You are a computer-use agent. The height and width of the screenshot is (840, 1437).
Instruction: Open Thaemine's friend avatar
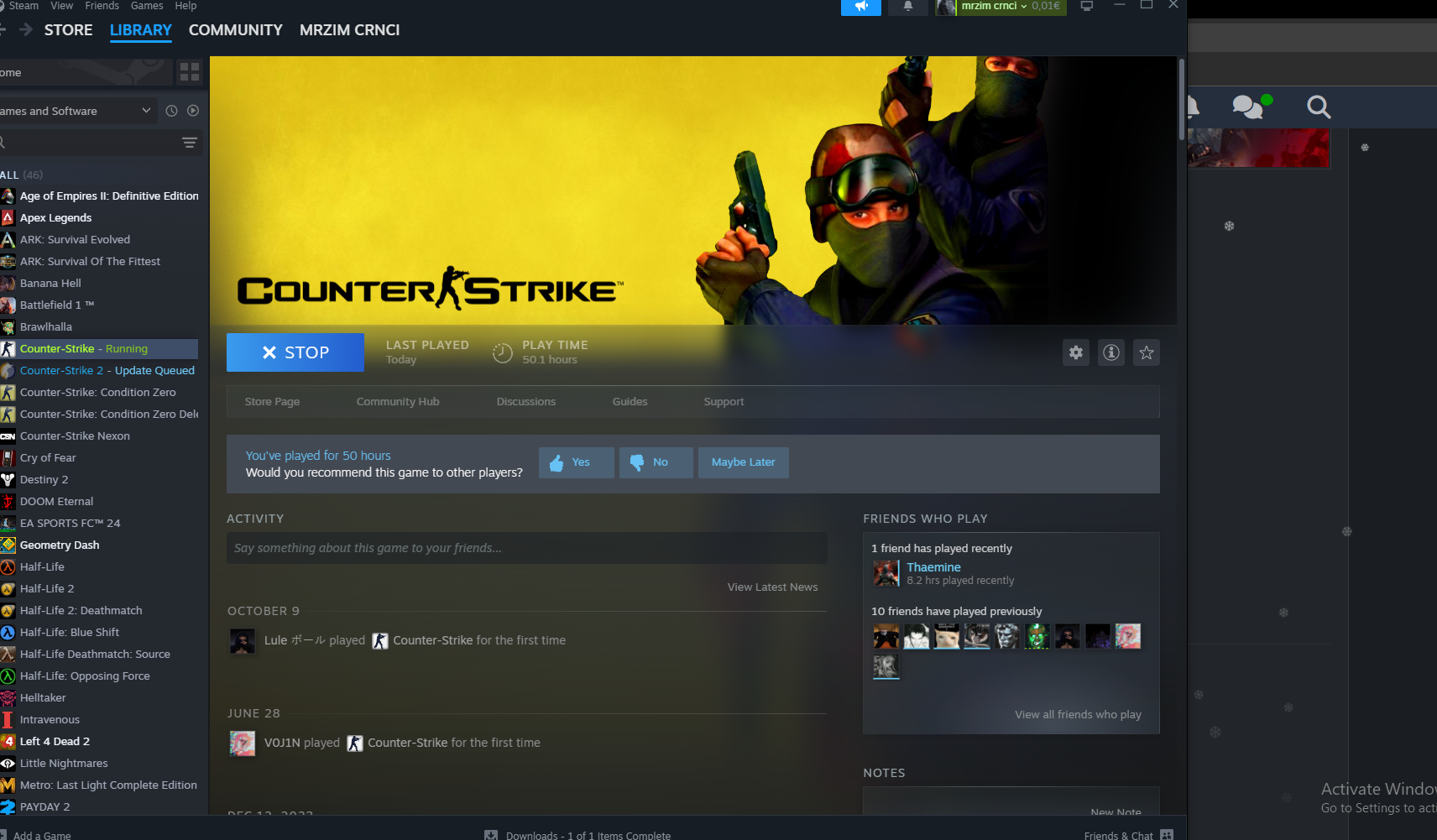[x=886, y=574]
